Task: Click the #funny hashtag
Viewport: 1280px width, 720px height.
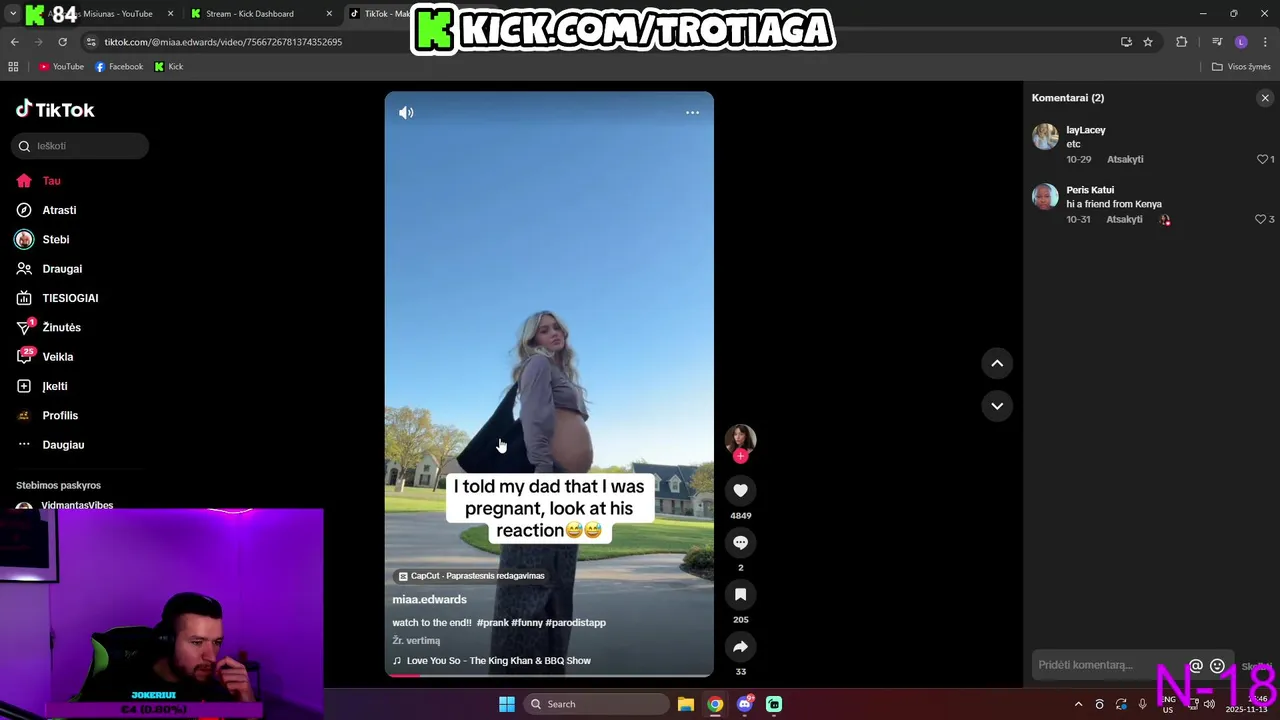Action: pyautogui.click(x=527, y=622)
